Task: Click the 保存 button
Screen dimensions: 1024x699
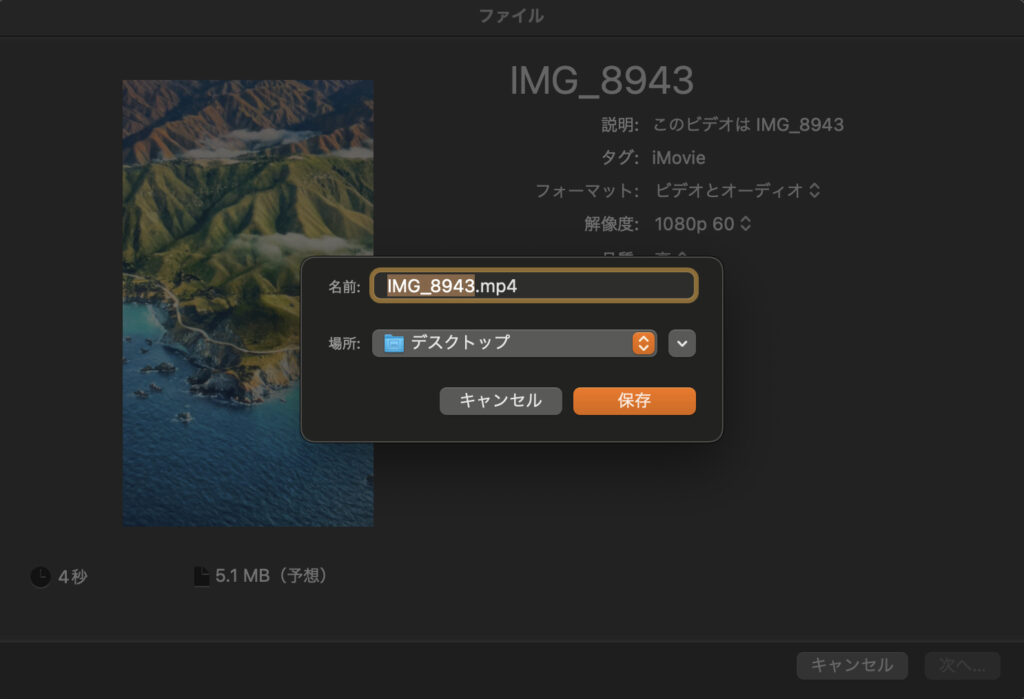Action: click(634, 401)
